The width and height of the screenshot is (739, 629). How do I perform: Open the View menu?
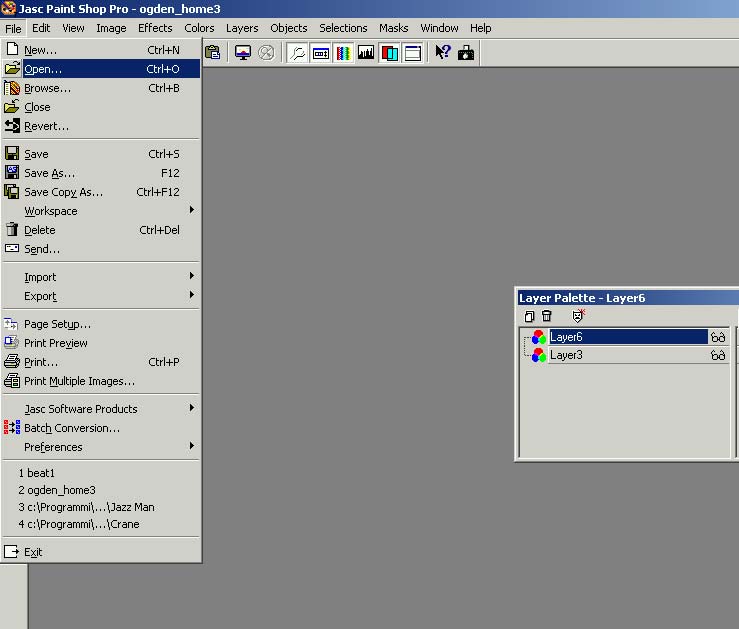point(74,28)
